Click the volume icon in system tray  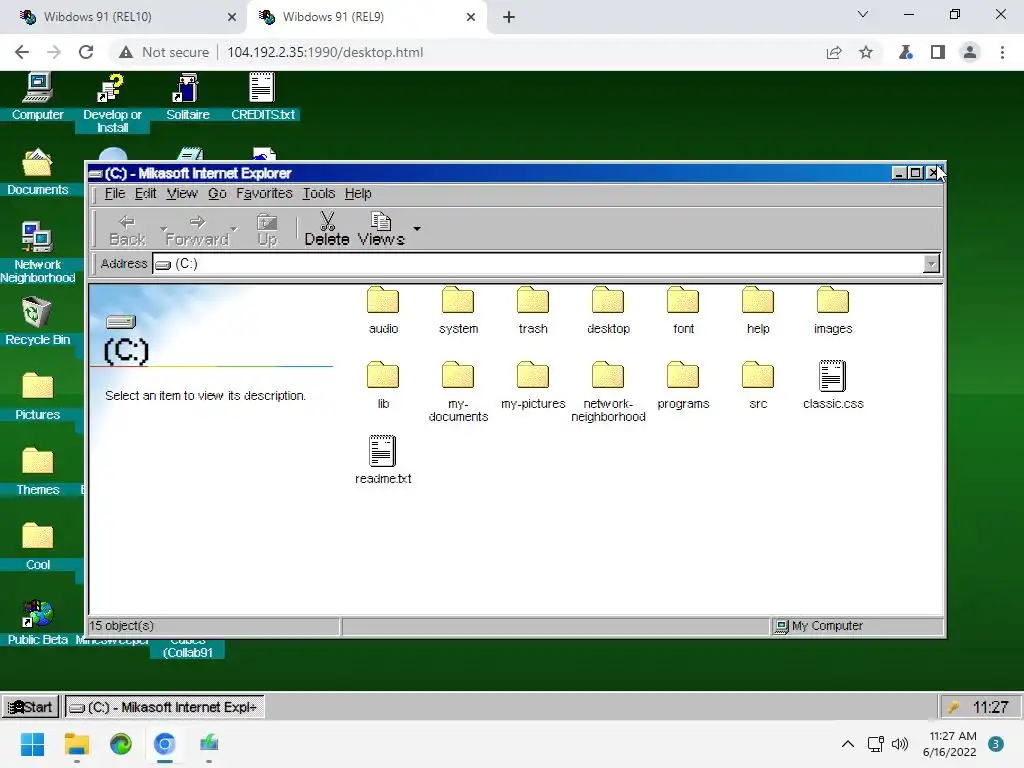tap(900, 744)
